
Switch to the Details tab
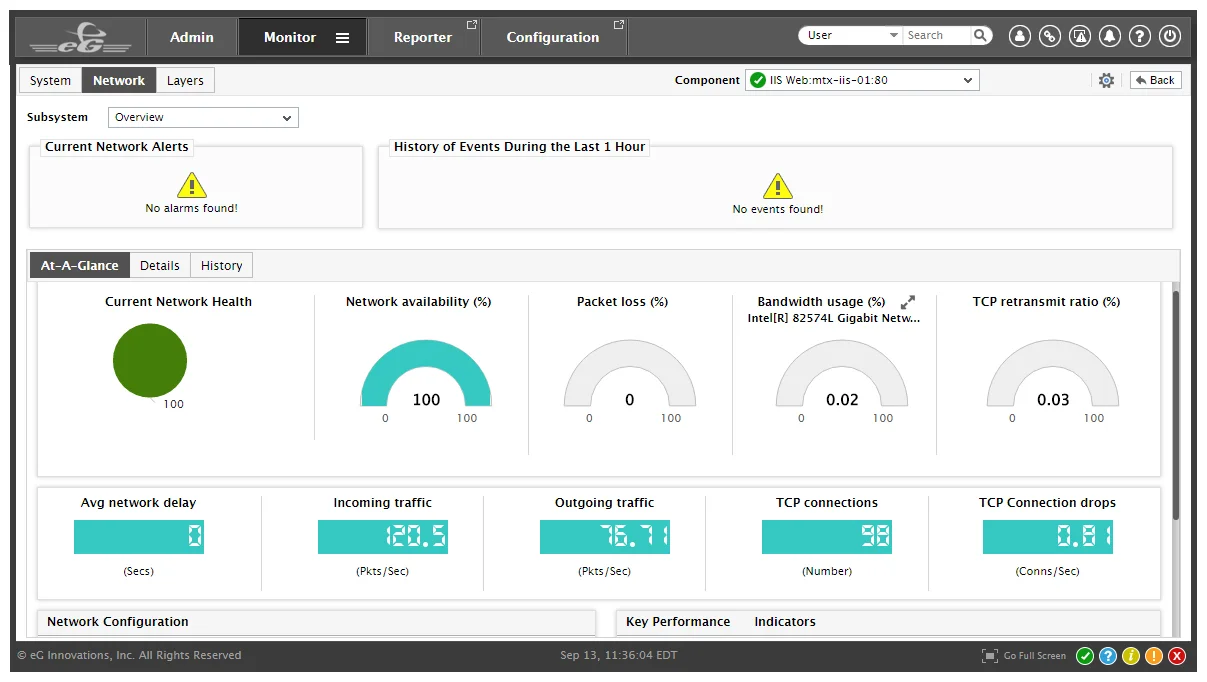(x=160, y=265)
